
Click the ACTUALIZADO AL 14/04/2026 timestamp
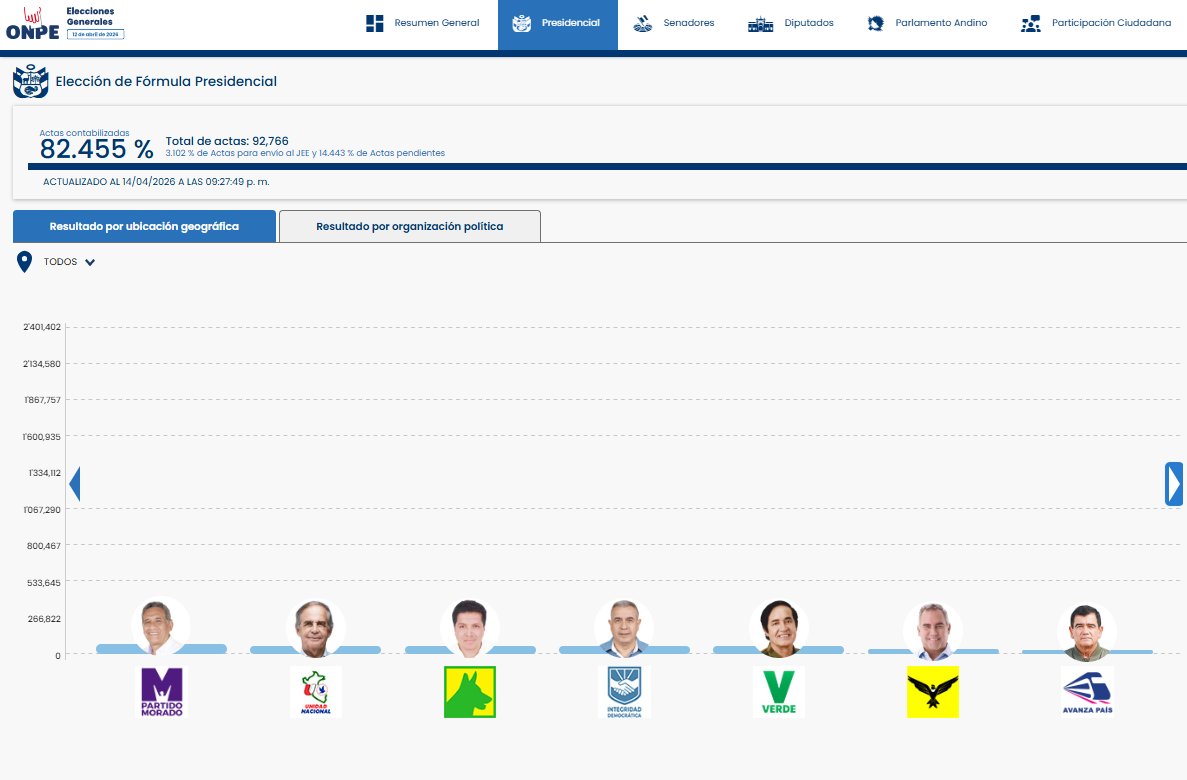[156, 182]
